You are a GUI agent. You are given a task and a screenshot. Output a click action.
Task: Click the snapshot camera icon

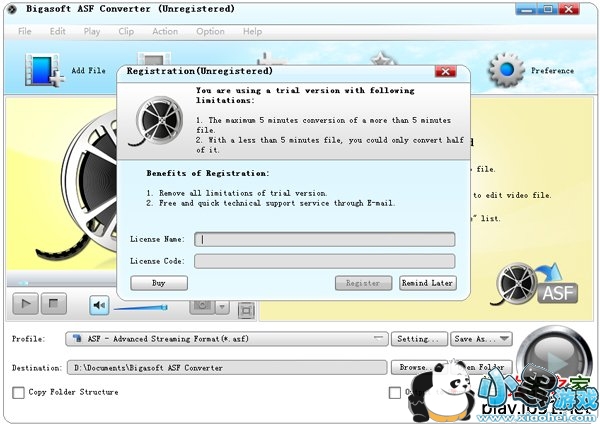coord(202,307)
